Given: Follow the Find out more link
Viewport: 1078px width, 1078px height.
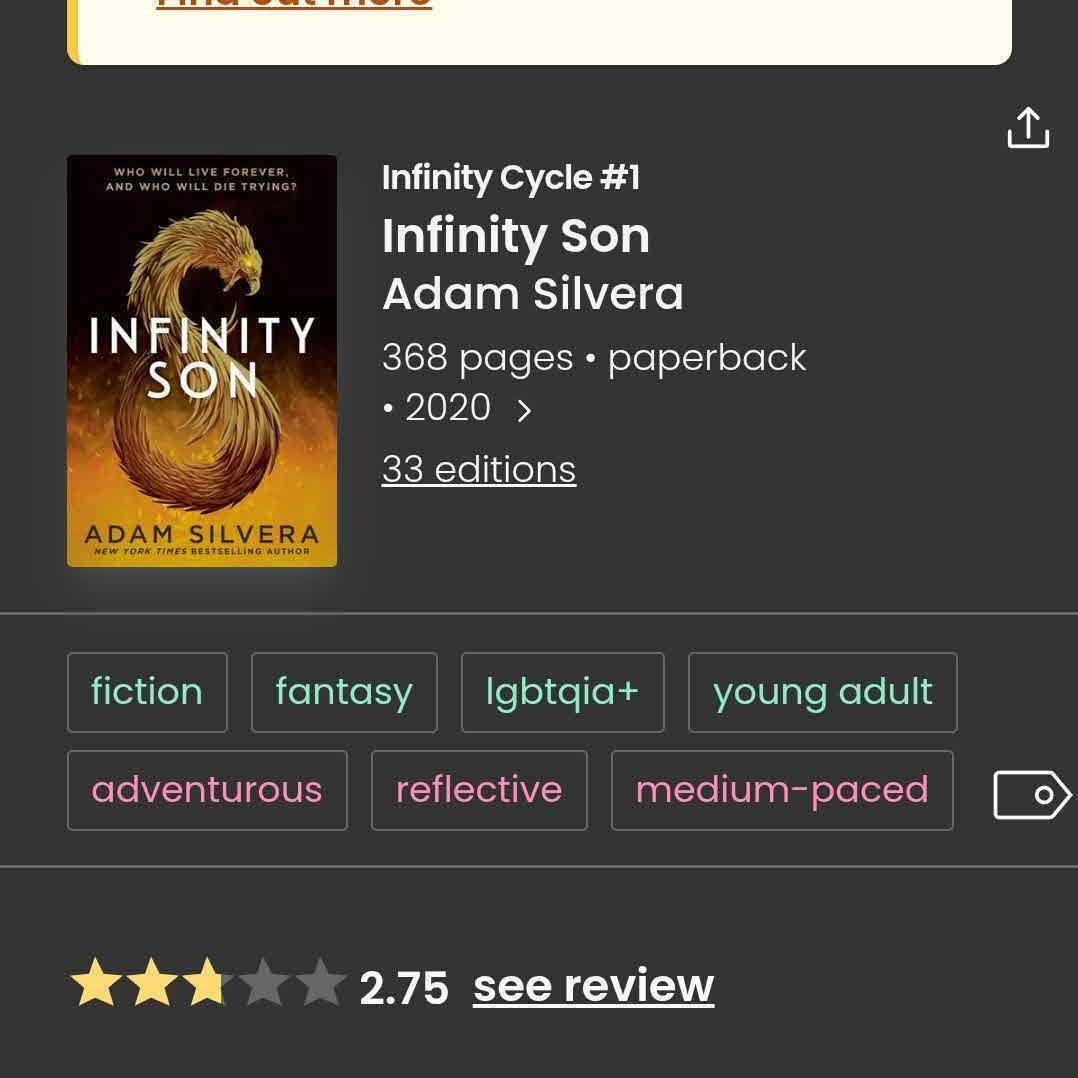Looking at the screenshot, I should (x=294, y=5).
